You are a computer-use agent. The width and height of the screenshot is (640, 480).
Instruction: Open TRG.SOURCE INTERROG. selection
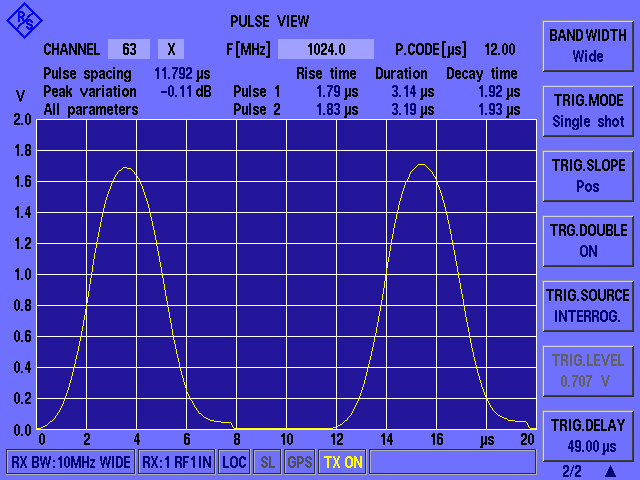pyautogui.click(x=588, y=305)
